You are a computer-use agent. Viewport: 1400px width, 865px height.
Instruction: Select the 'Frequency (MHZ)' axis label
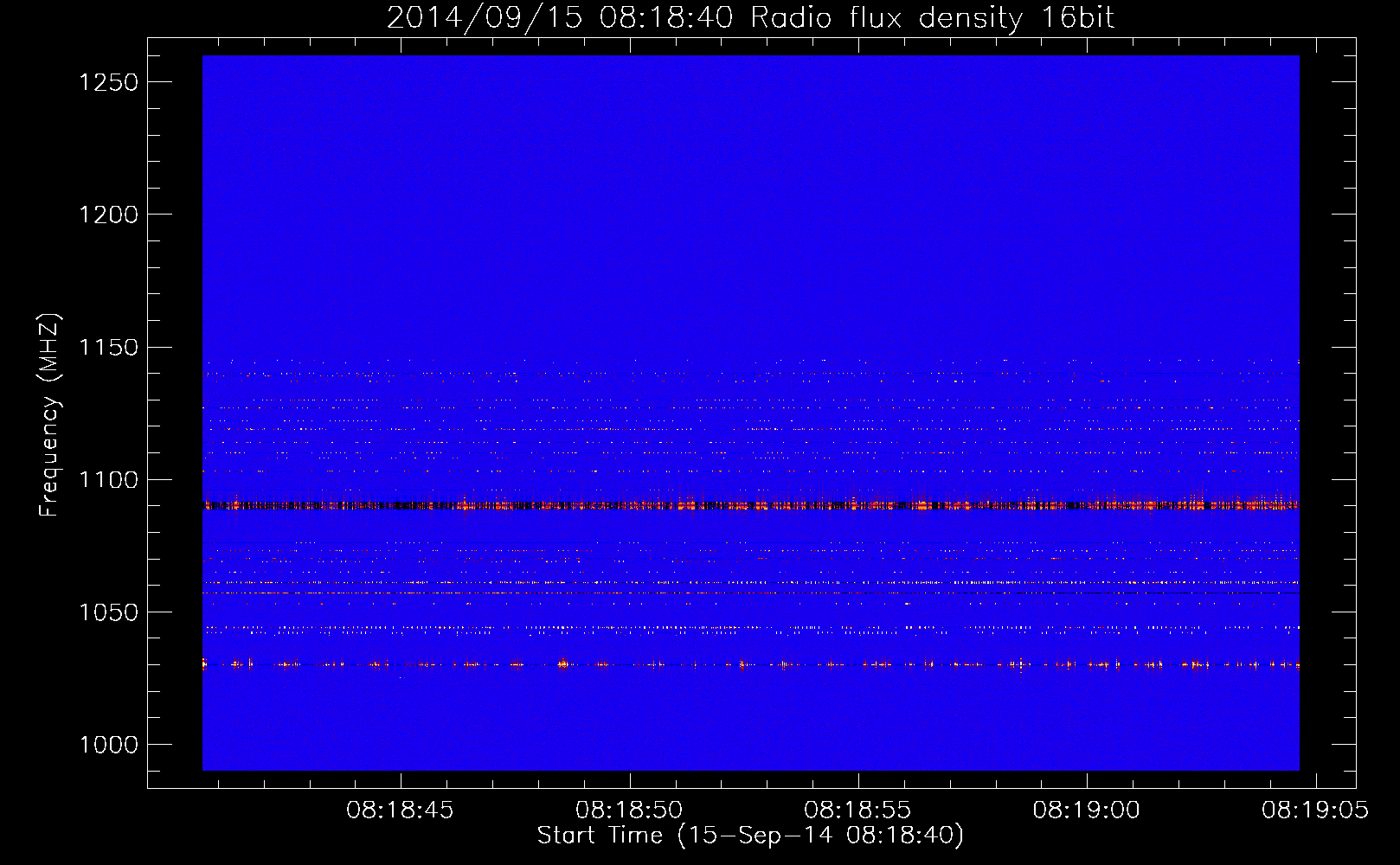point(50,416)
